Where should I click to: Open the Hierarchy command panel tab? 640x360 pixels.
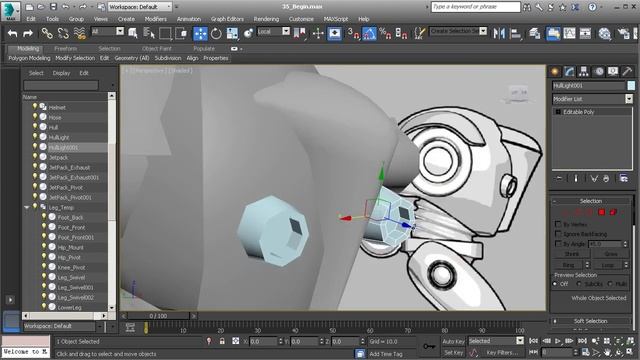[x=584, y=72]
